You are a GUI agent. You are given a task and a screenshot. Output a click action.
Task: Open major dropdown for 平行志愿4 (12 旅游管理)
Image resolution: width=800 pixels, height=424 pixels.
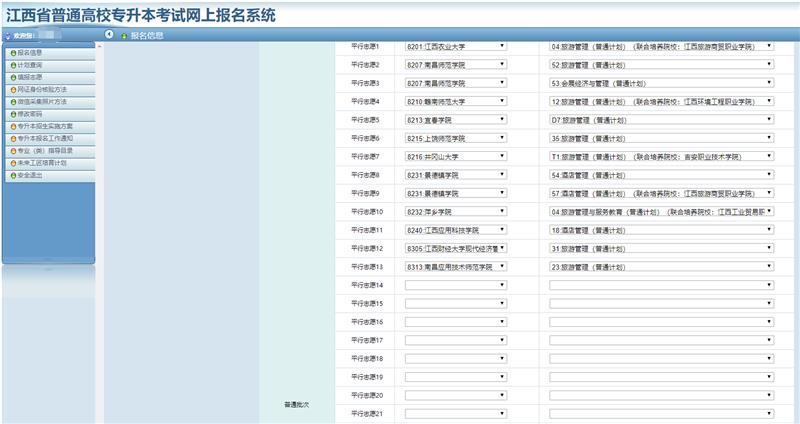point(662,102)
